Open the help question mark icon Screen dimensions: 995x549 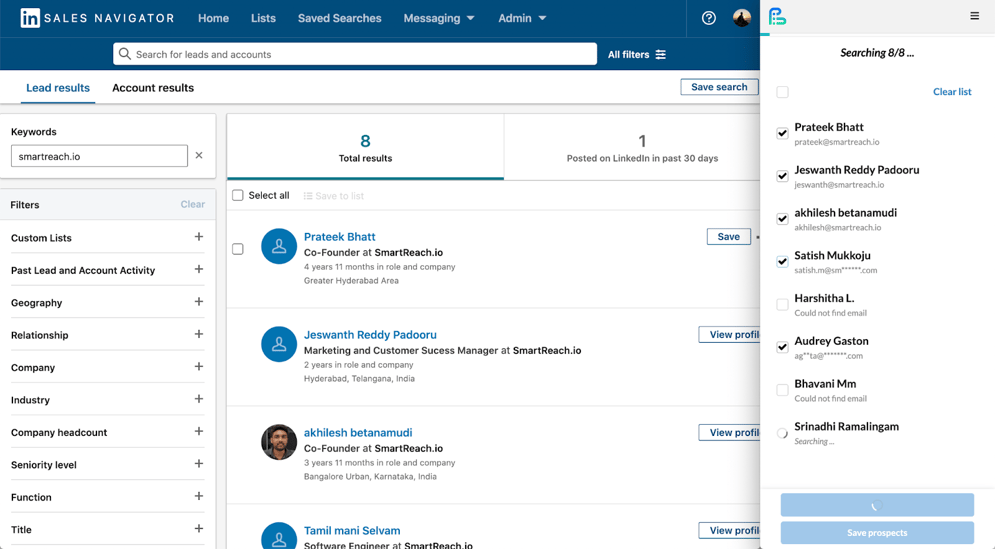point(709,18)
